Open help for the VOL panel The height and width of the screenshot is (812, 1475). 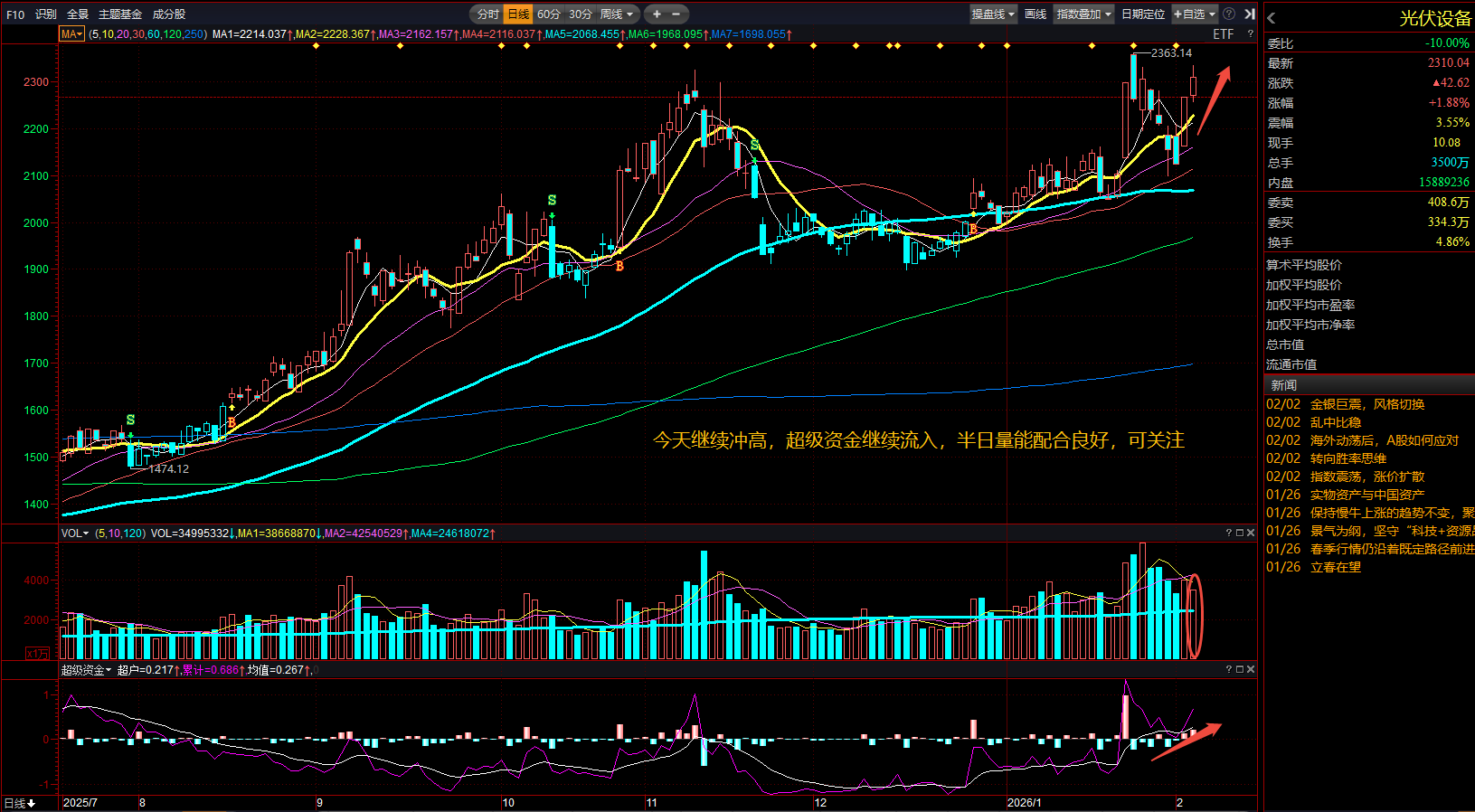1228,533
